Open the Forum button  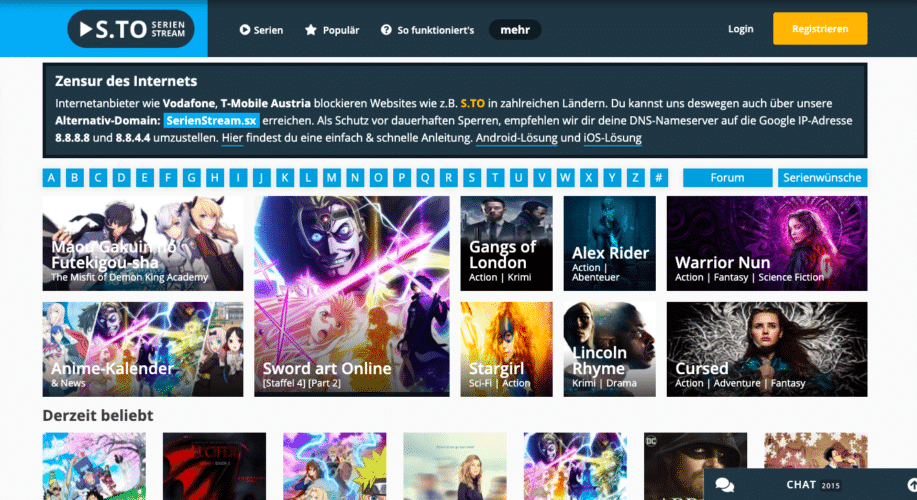coord(728,178)
